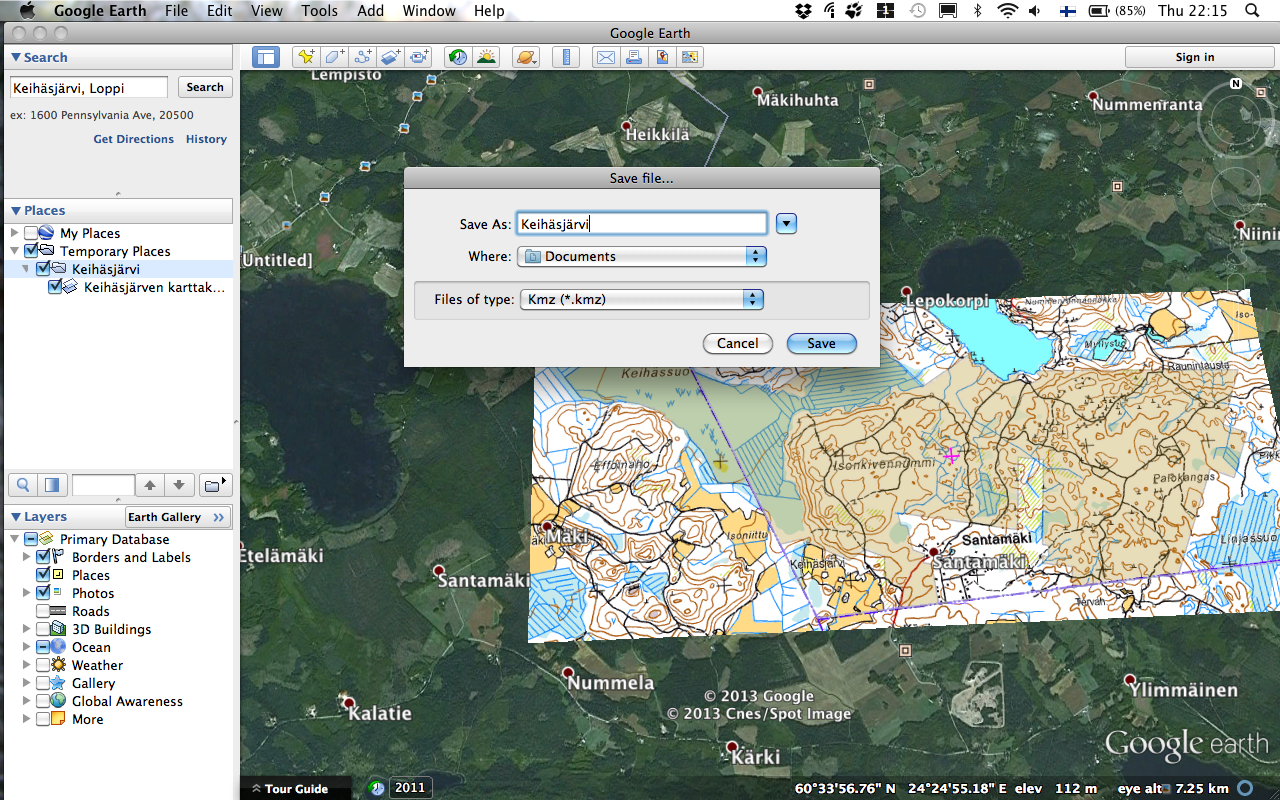Click the Places panel transparency toggle icon
The height and width of the screenshot is (800, 1280).
pyautogui.click(x=52, y=485)
